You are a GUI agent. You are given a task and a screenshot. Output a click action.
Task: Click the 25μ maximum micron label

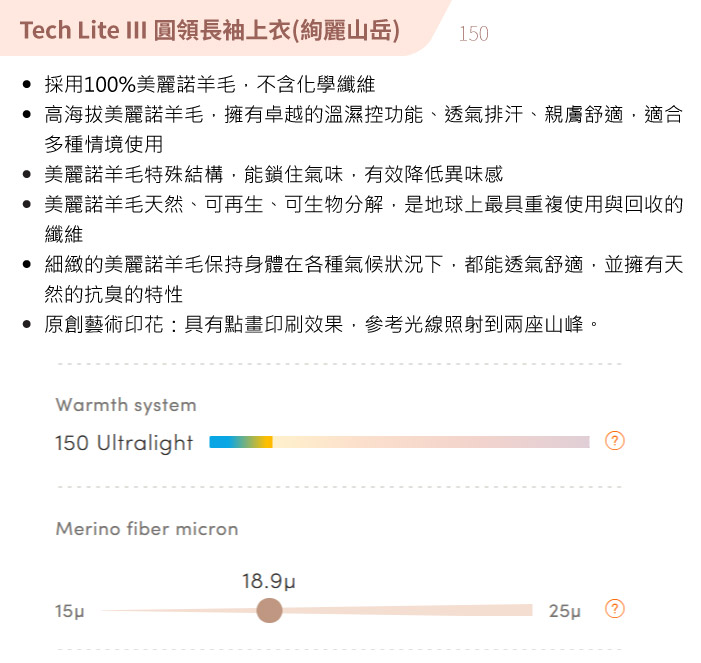(564, 611)
